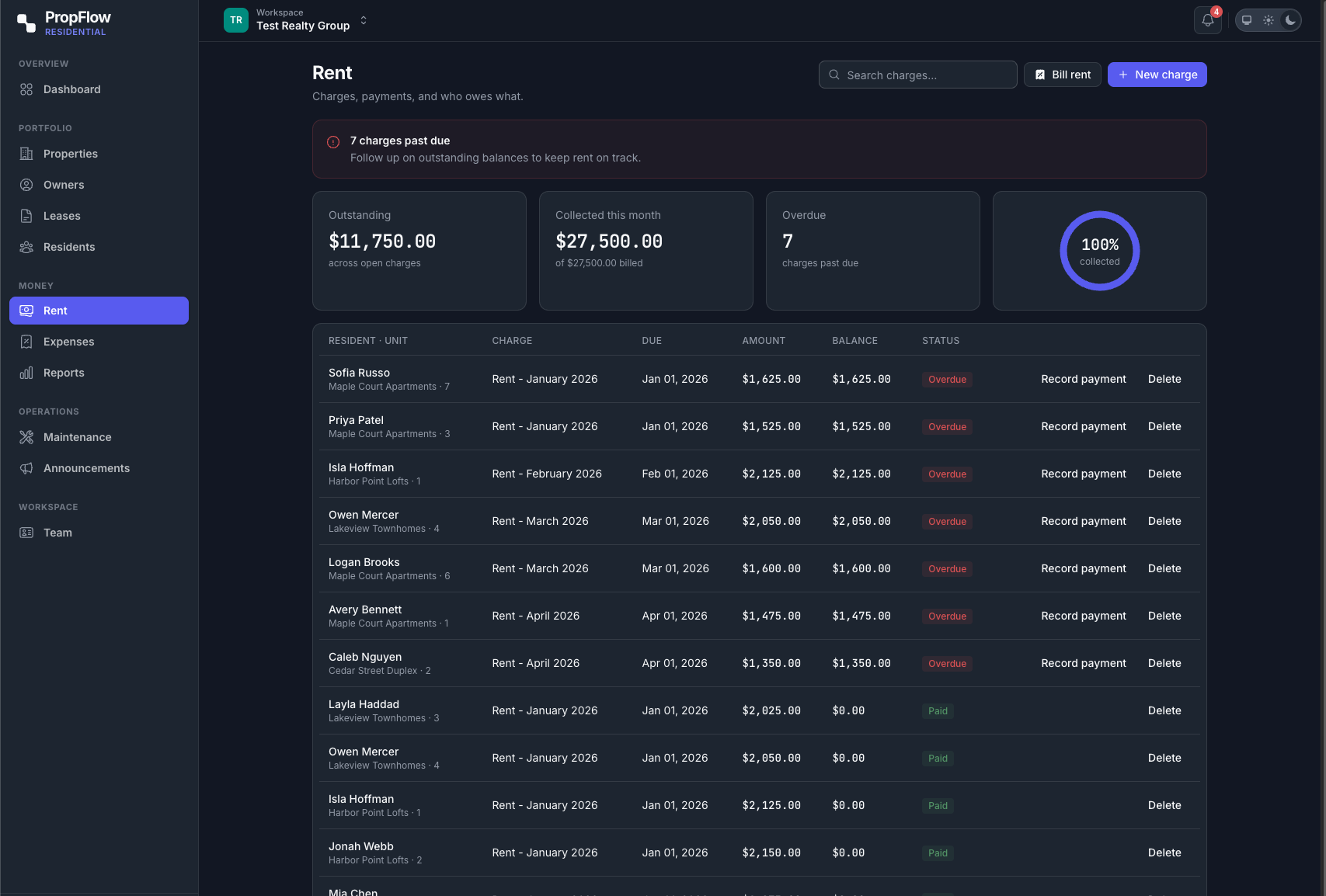Click the Leases document icon
1326x896 pixels.
[x=26, y=216]
